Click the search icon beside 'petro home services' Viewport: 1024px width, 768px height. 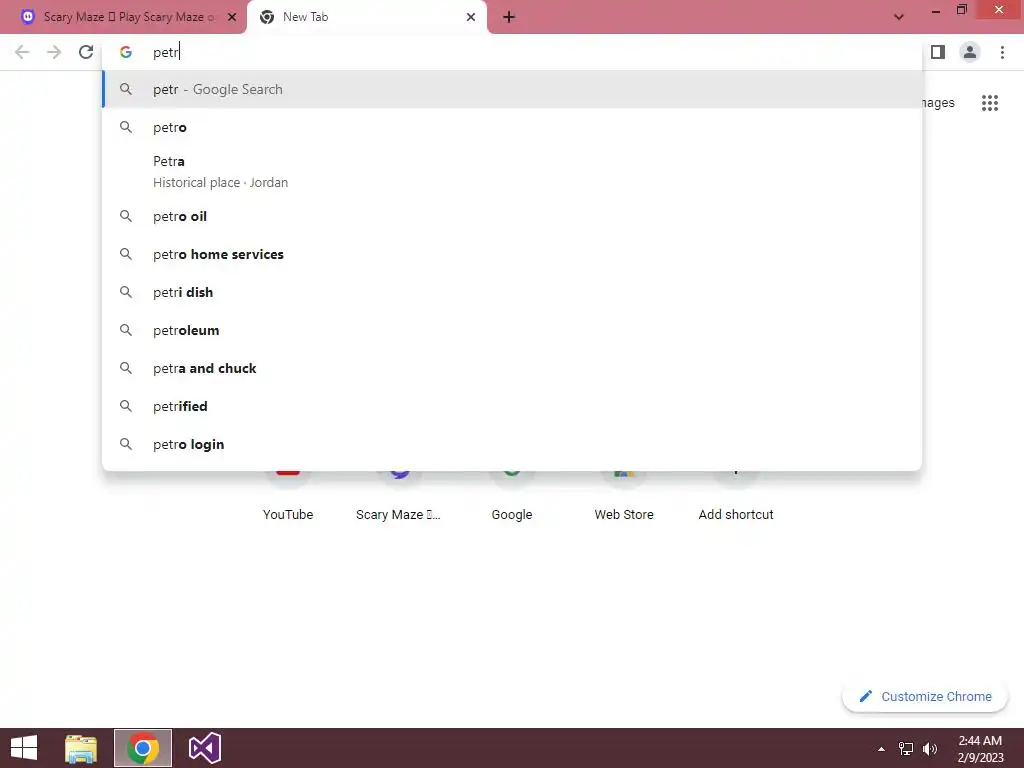(x=126, y=254)
